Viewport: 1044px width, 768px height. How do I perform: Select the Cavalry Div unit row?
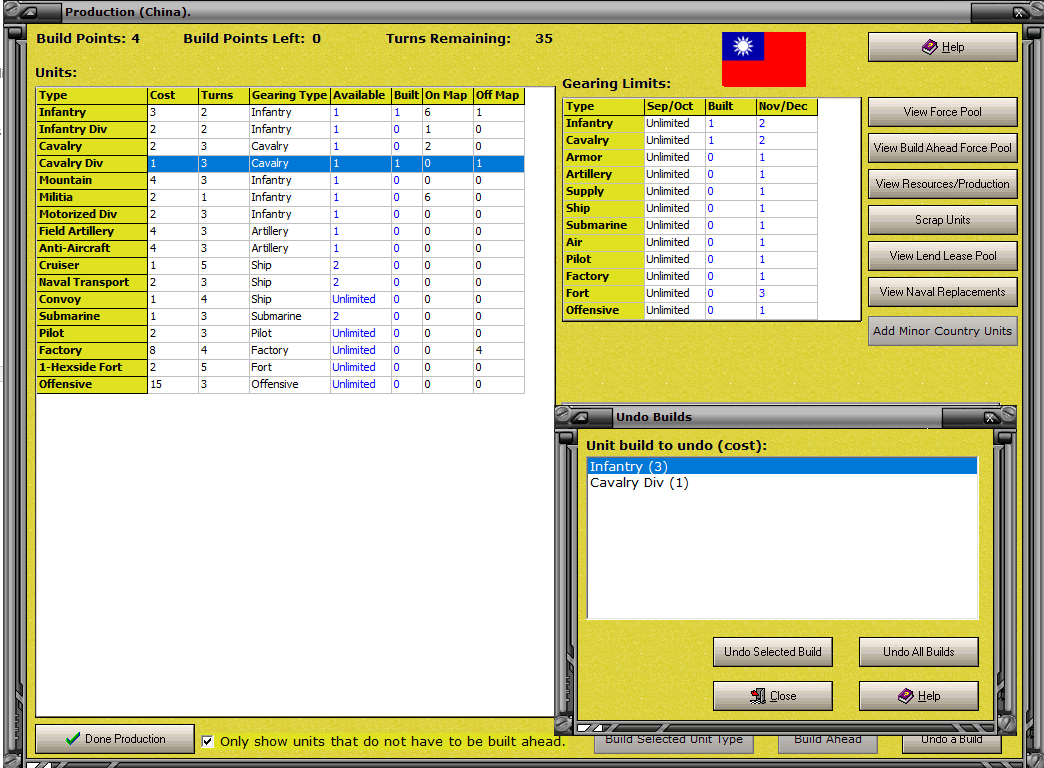(280, 163)
